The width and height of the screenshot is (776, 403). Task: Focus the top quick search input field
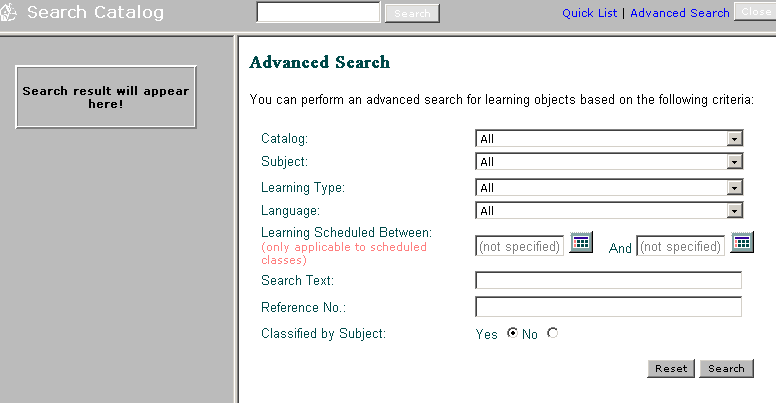318,12
